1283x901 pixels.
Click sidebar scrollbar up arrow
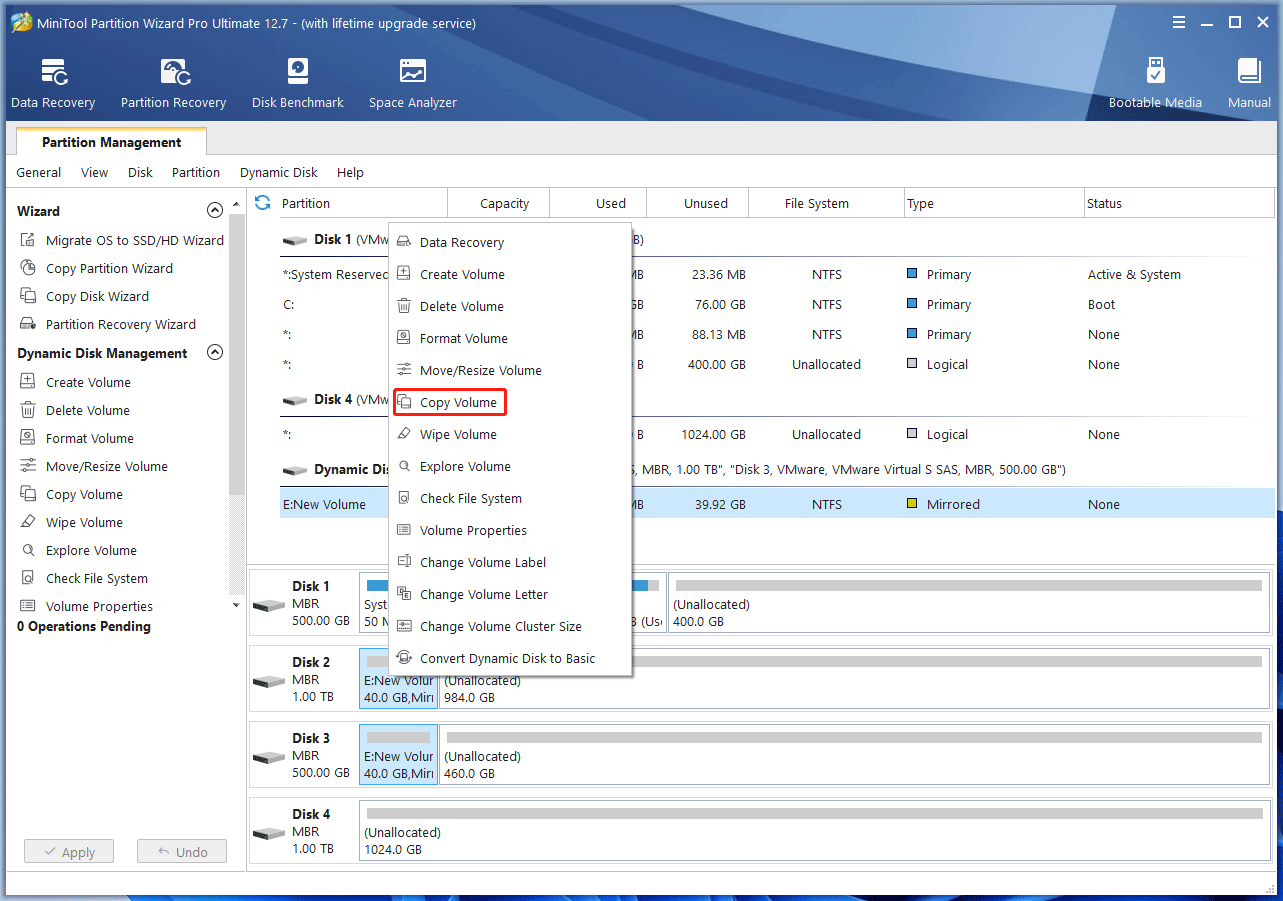coord(237,205)
